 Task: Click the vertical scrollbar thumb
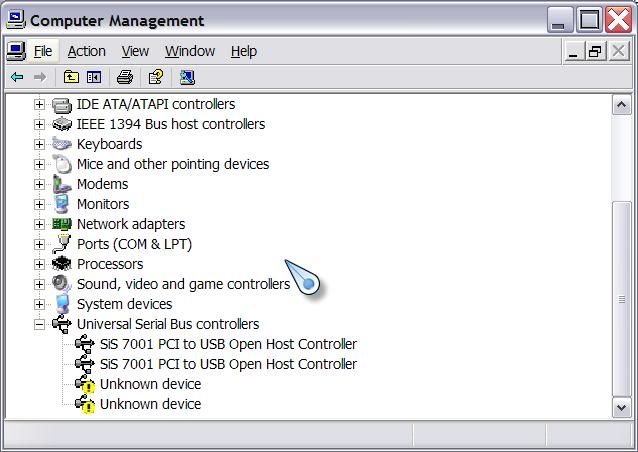(621, 299)
